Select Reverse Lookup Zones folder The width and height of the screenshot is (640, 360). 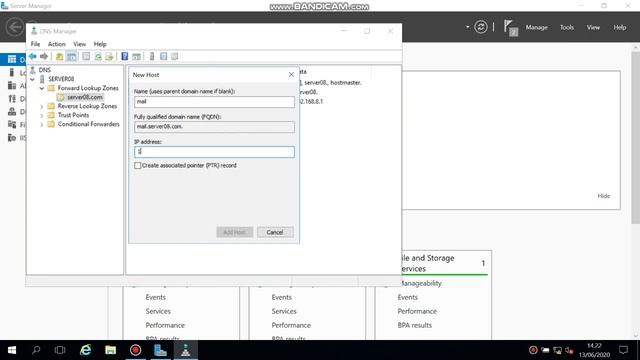tap(87, 106)
